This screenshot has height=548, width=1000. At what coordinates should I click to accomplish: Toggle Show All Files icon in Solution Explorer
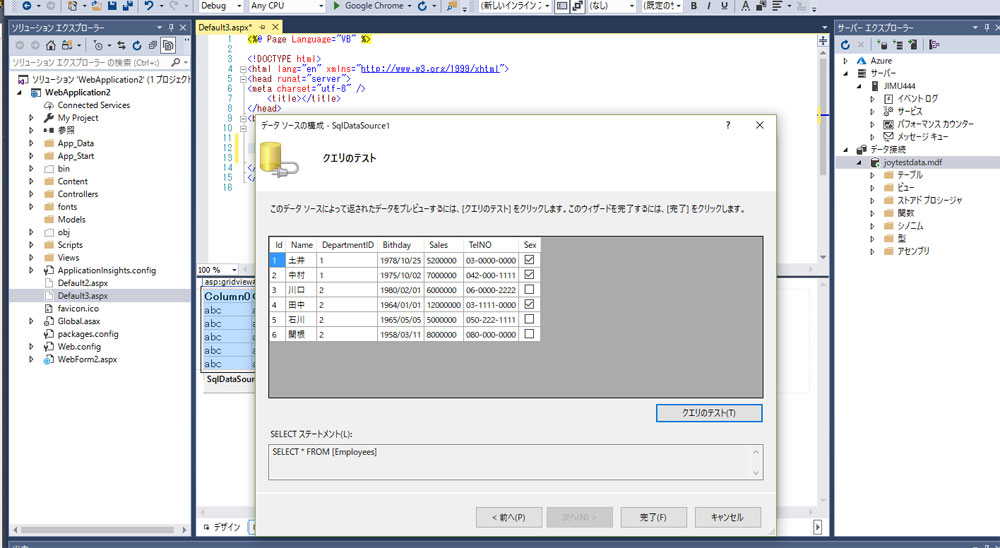[x=168, y=45]
